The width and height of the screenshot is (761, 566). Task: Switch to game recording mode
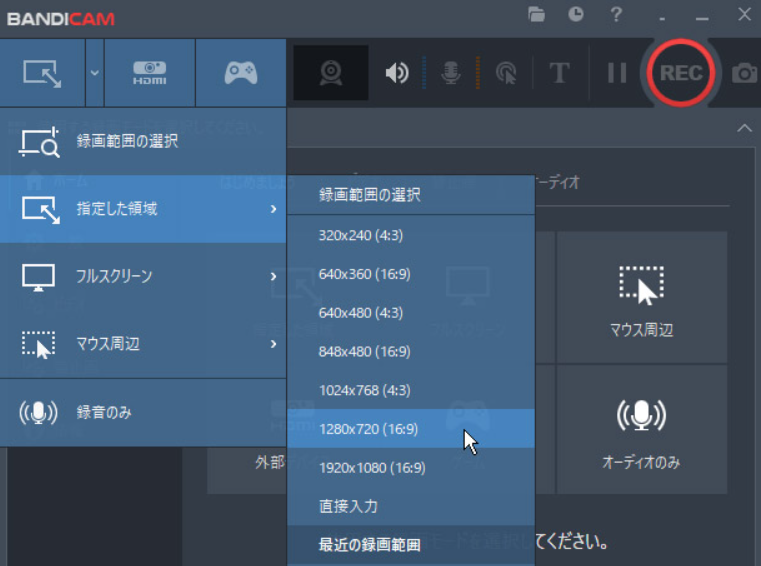241,73
